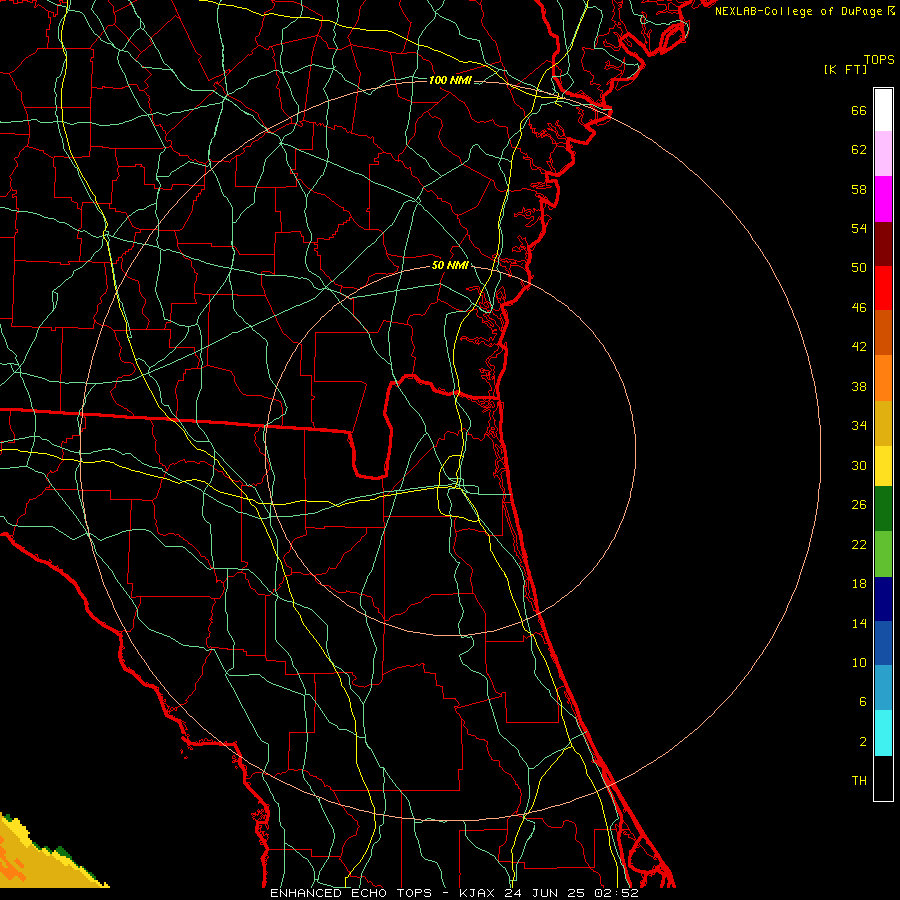Click the 100 NMI range ring label
The height and width of the screenshot is (900, 900).
450,80
